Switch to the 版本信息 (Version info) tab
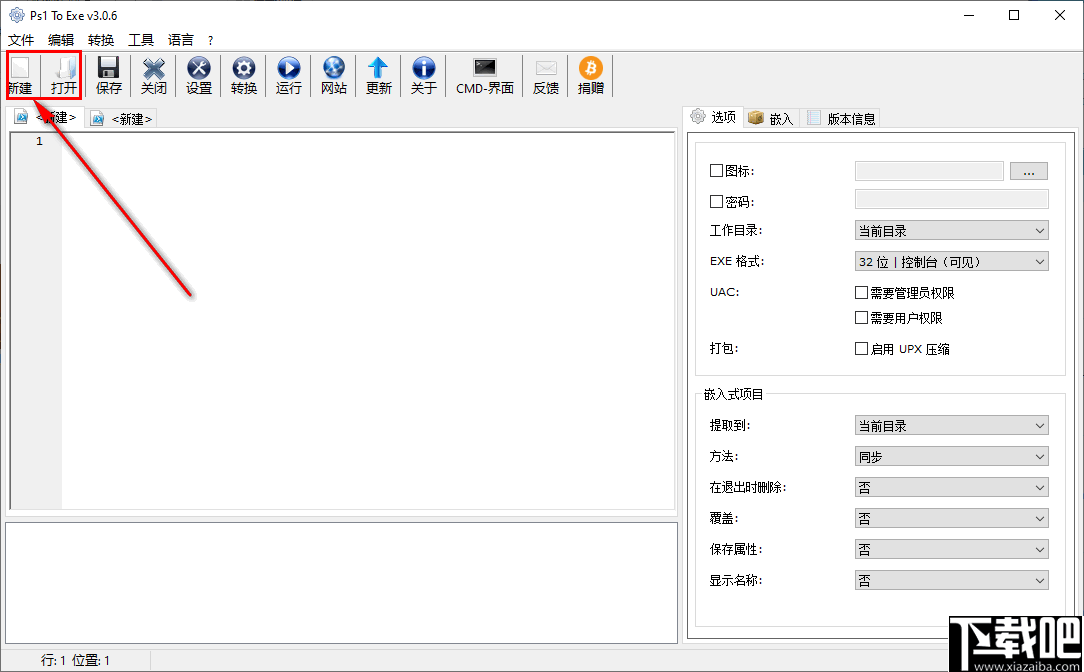Viewport: 1084px width, 672px height. (841, 119)
